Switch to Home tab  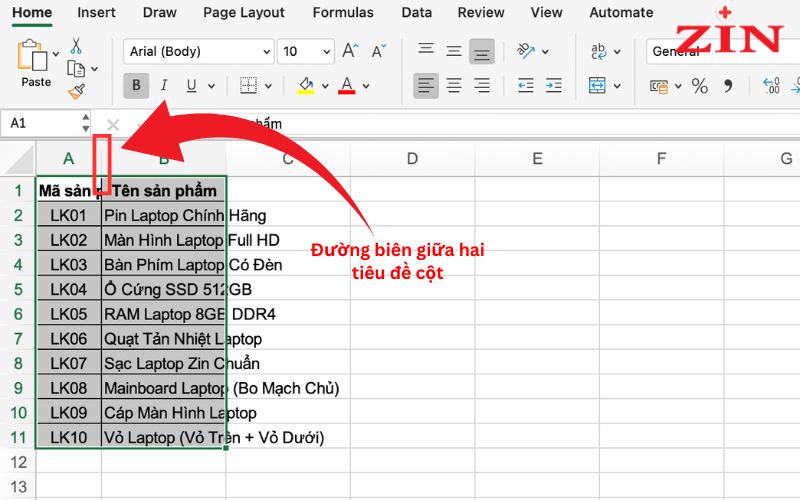coord(32,12)
